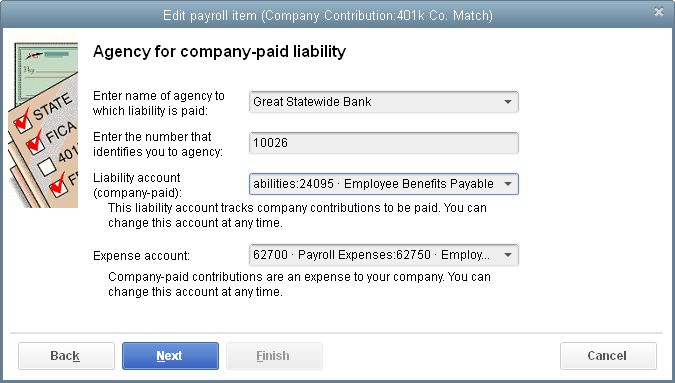Select the Great Statewide Bank agency field
Image resolution: width=675 pixels, height=383 pixels.
pos(384,102)
